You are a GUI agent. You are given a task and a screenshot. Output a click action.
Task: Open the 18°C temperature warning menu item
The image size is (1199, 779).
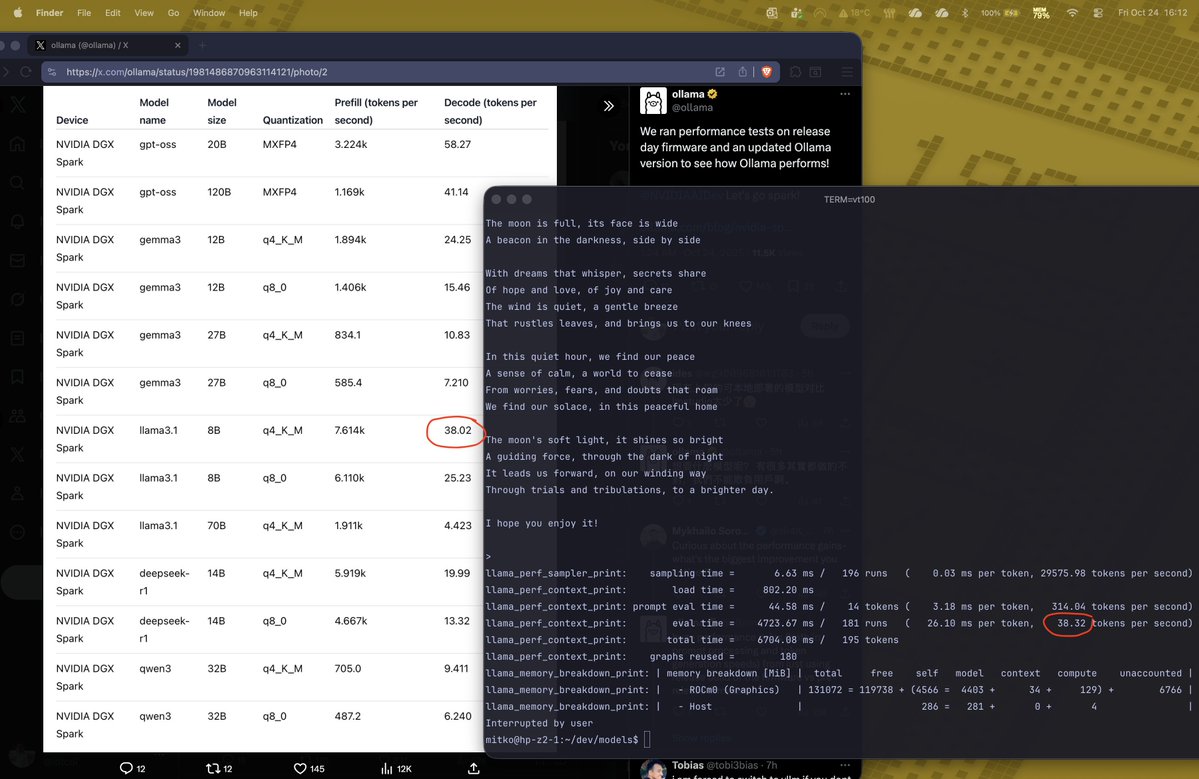click(x=855, y=13)
